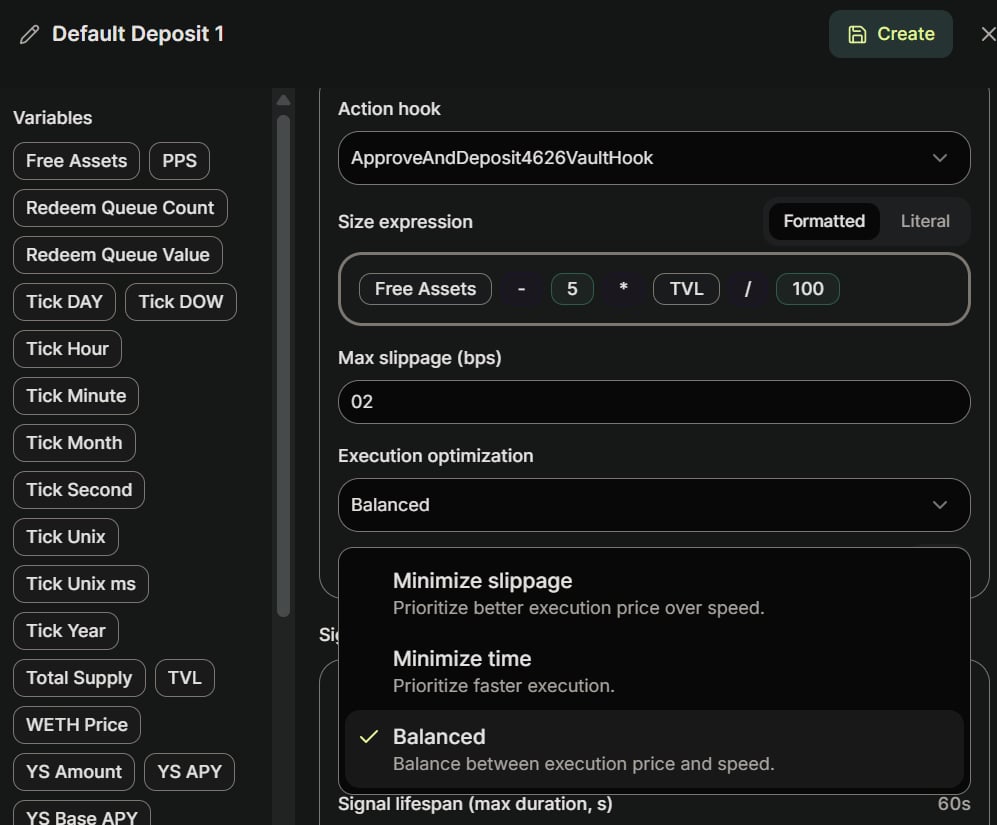Click the Create button
This screenshot has width=997, height=825.
890,34
